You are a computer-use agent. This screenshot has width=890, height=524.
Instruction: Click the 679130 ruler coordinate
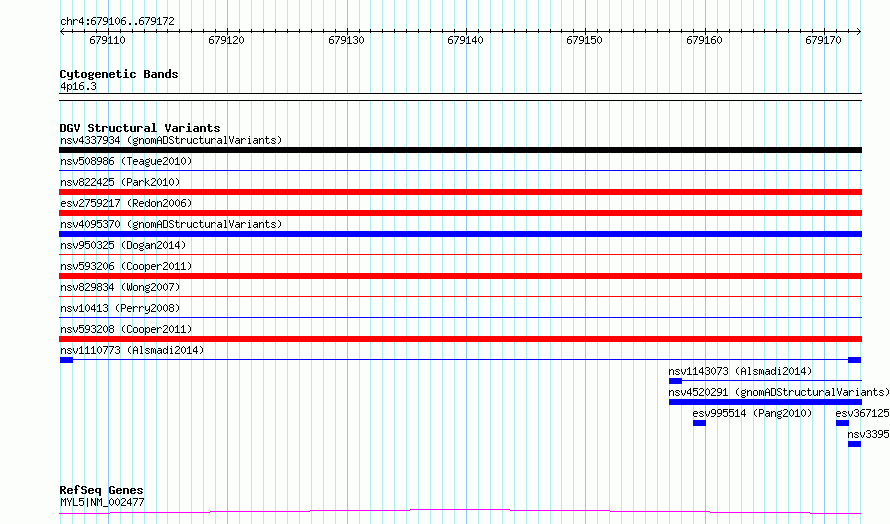(x=346, y=40)
